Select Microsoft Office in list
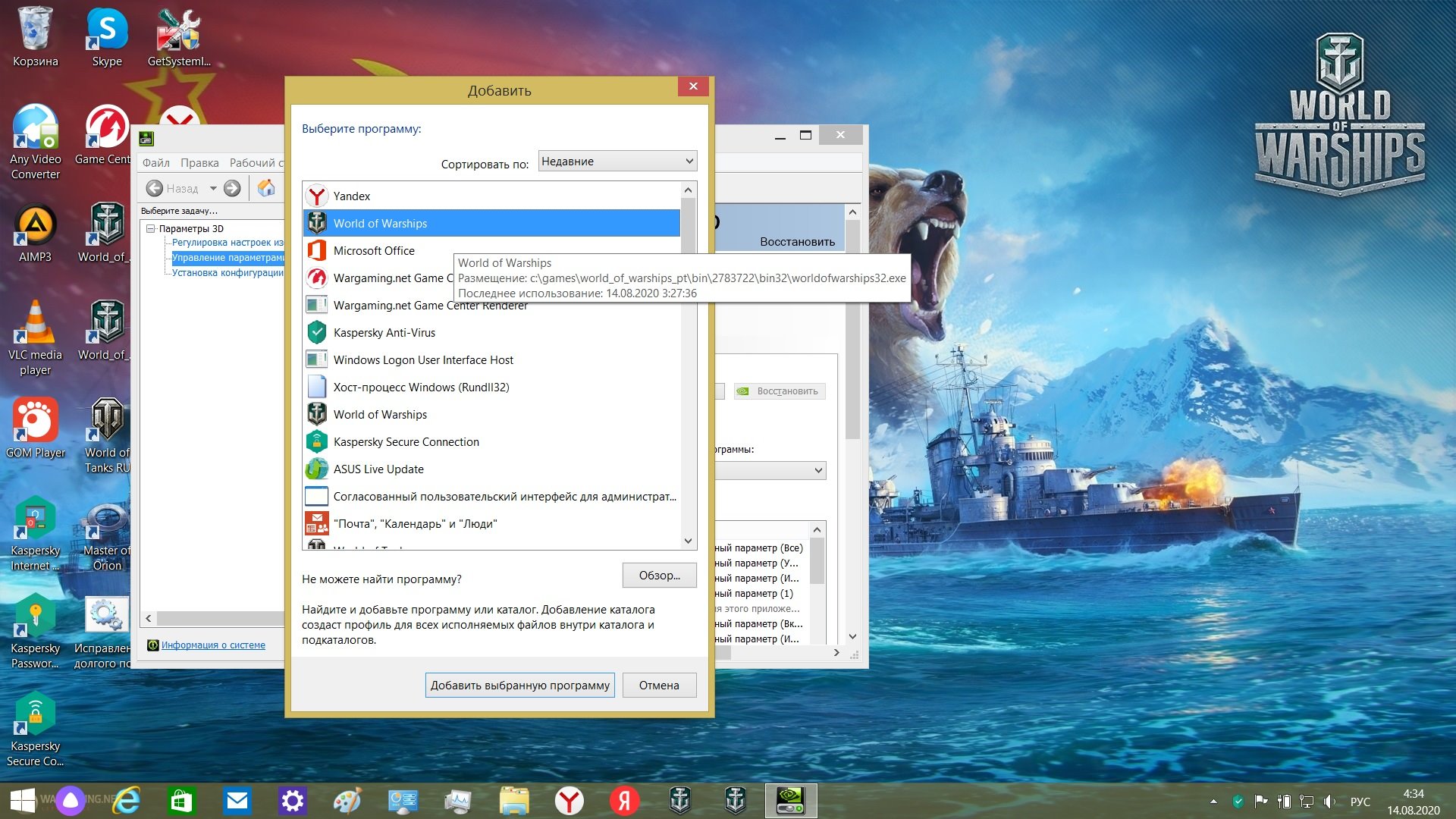 click(x=491, y=250)
